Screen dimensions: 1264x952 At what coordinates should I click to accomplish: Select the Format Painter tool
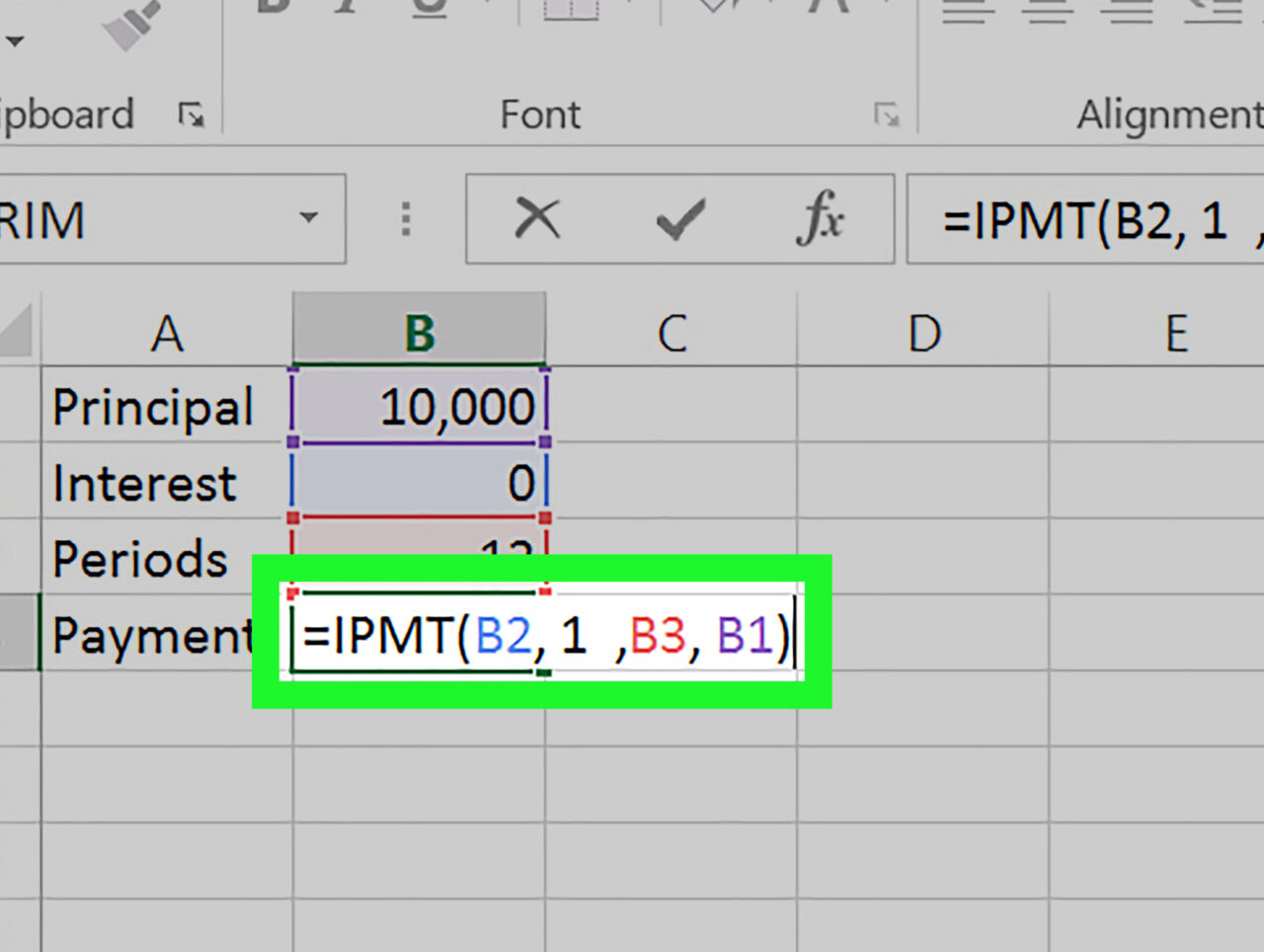(x=128, y=20)
